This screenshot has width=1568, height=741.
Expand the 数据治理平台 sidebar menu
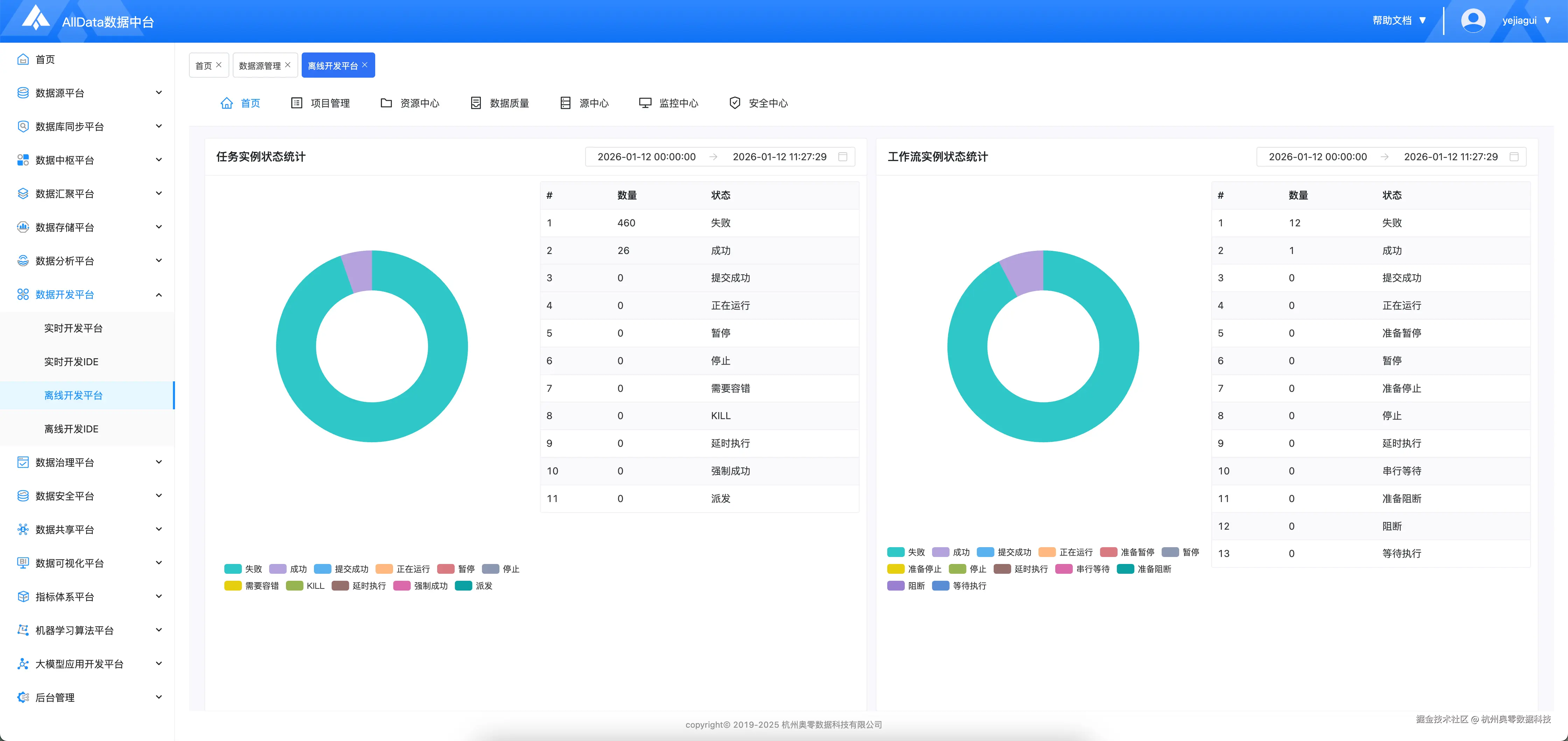click(x=90, y=463)
